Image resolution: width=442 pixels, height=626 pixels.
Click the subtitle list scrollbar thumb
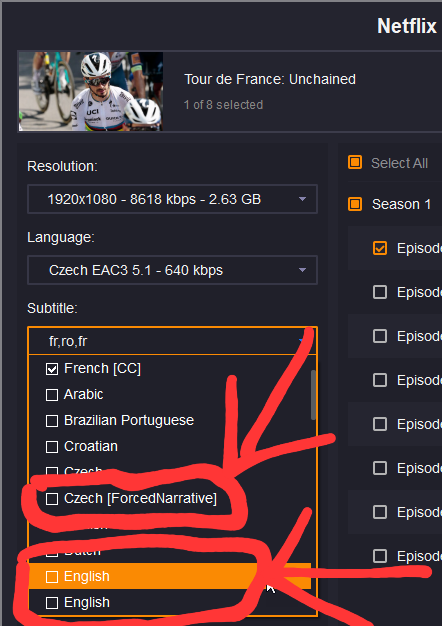click(313, 395)
